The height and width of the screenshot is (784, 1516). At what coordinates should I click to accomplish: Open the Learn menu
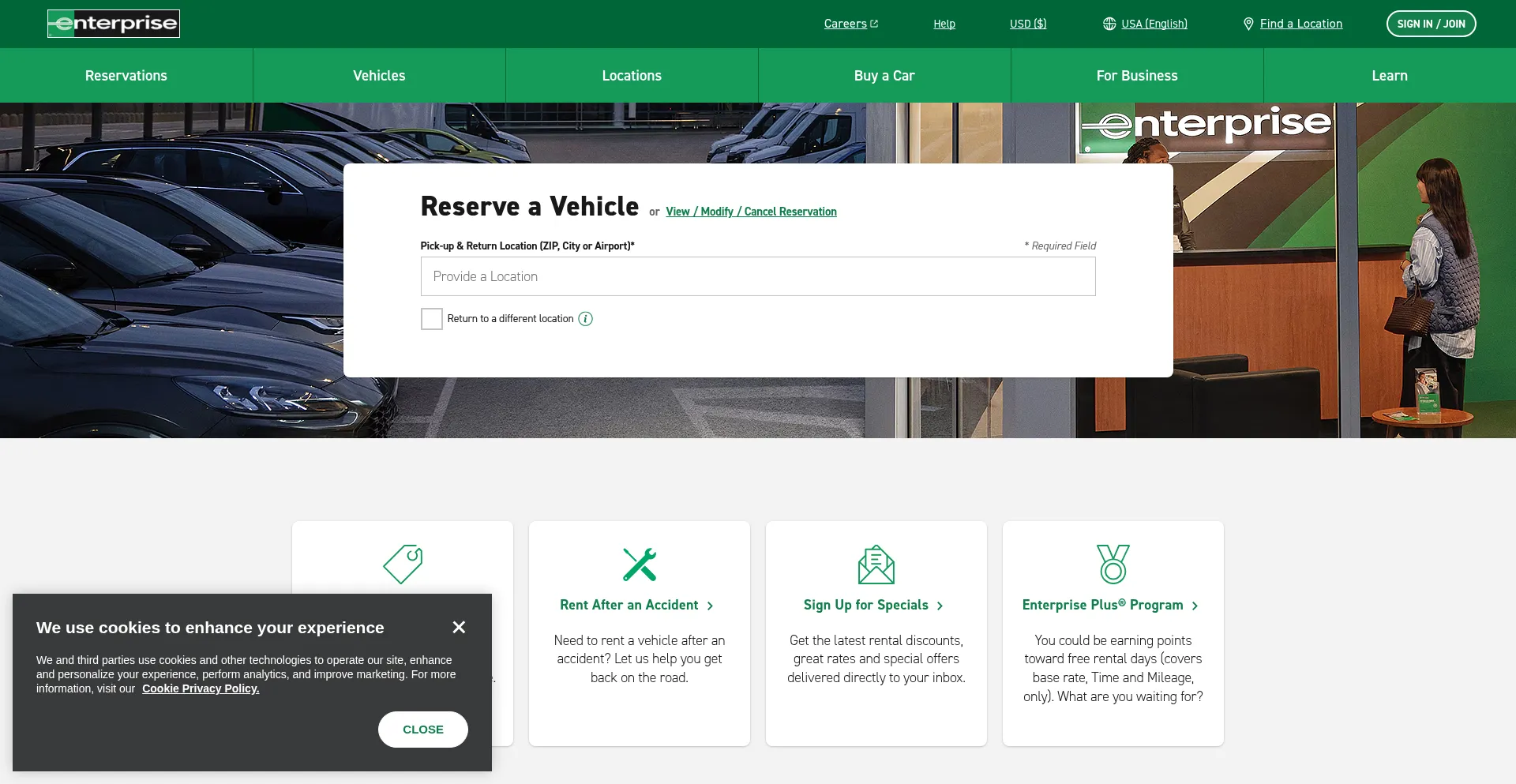[1390, 76]
